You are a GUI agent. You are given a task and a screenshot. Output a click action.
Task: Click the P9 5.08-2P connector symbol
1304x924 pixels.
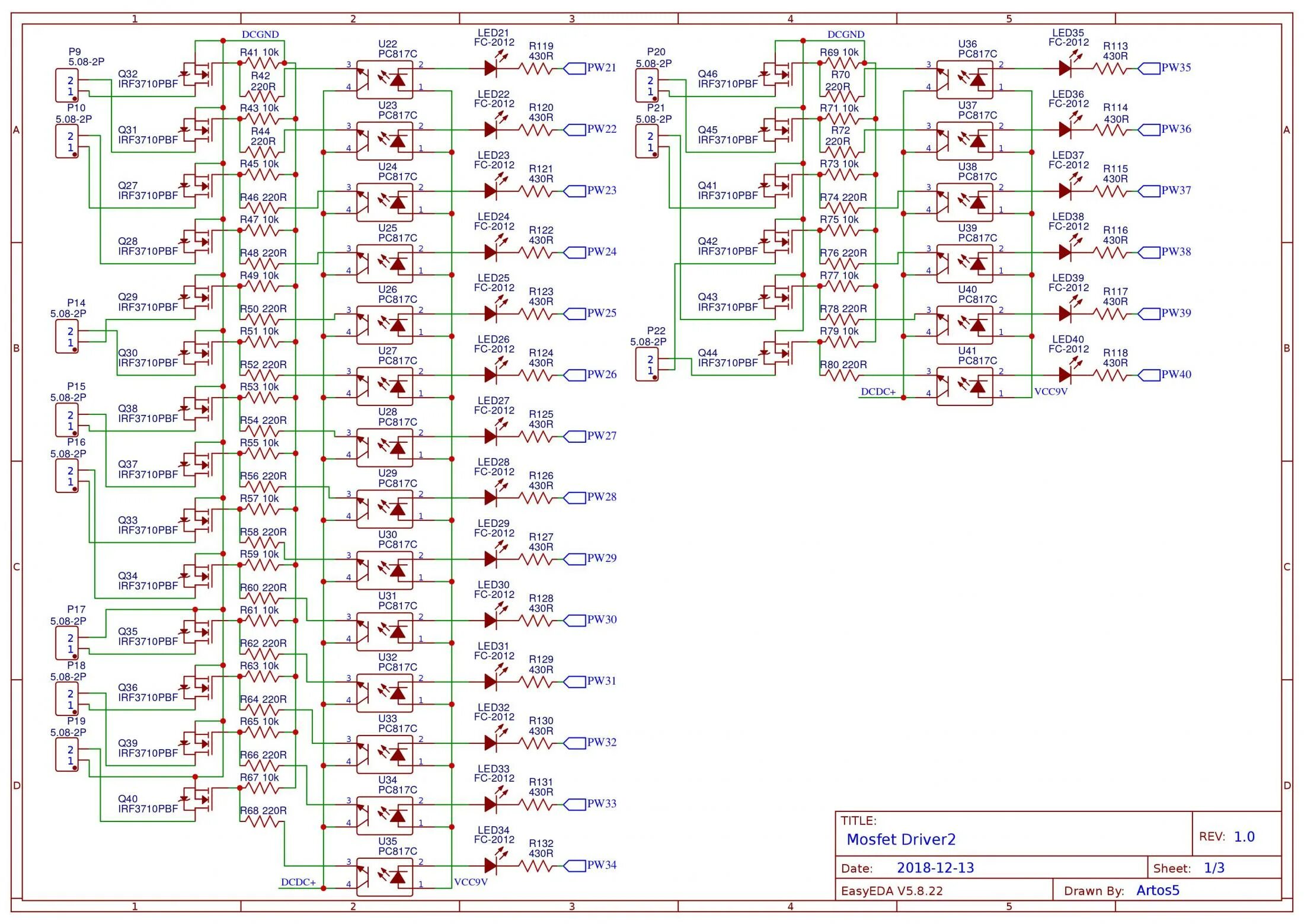(x=67, y=86)
